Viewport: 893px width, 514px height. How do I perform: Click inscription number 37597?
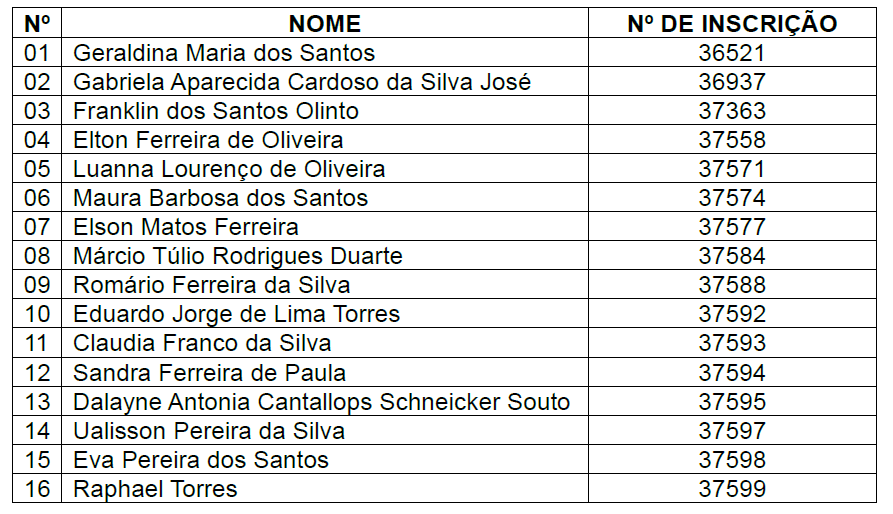732,431
